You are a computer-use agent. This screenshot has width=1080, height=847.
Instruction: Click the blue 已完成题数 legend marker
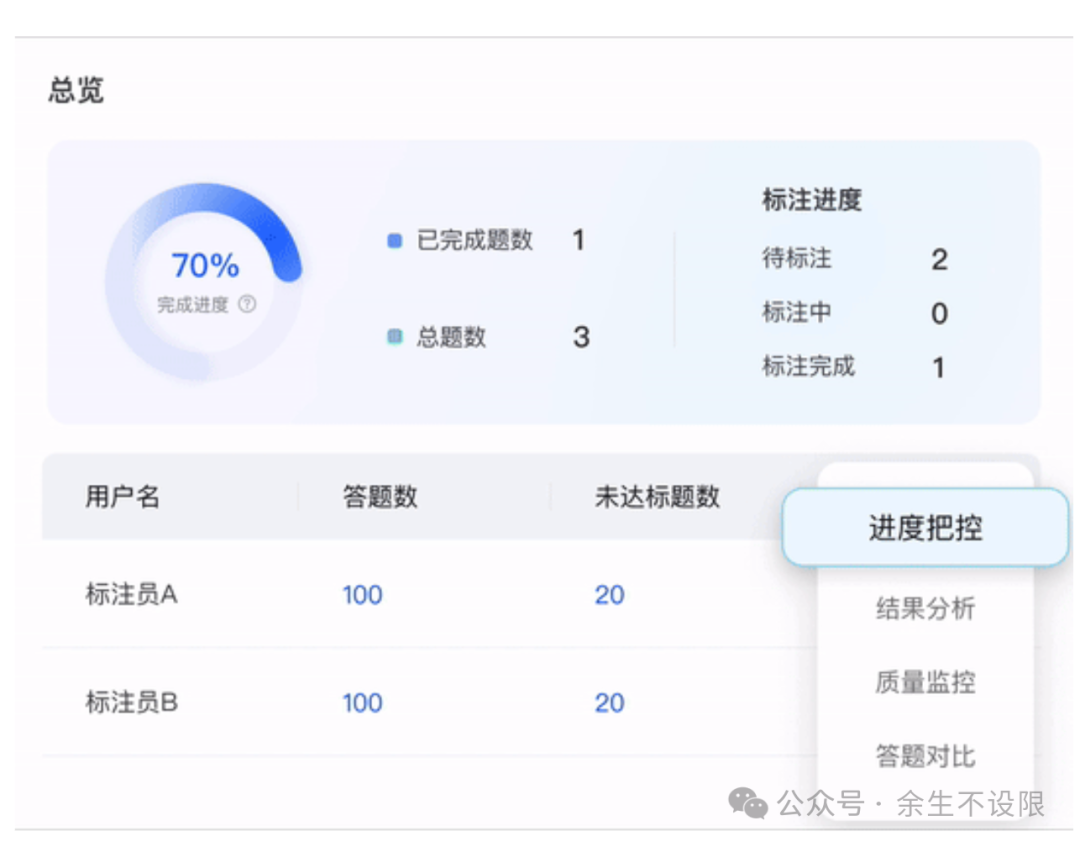[x=394, y=241]
